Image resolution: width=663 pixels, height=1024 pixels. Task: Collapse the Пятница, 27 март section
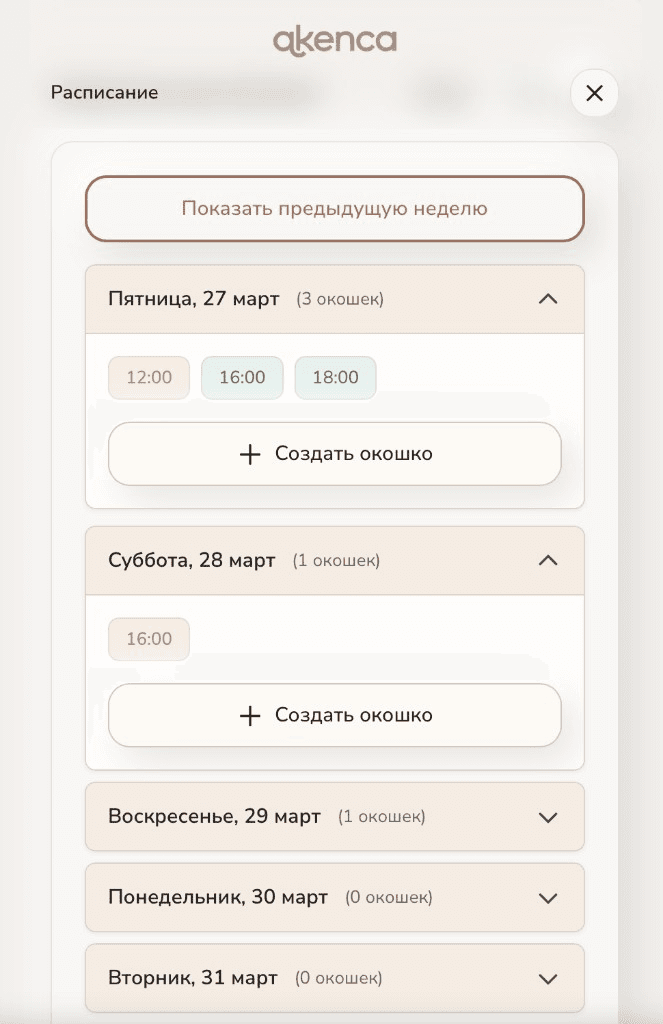click(x=548, y=298)
